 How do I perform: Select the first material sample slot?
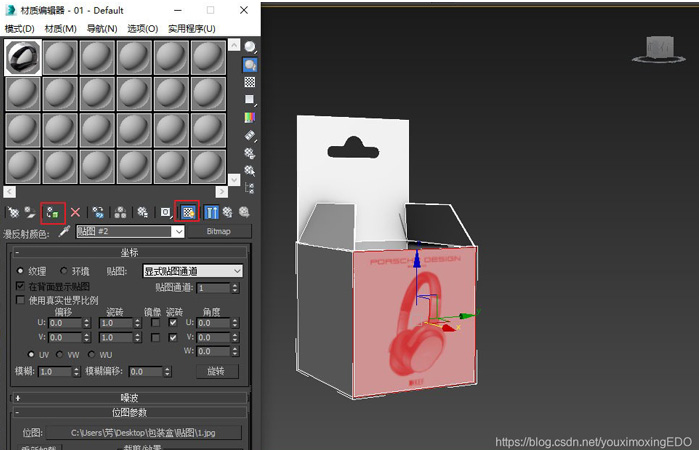23,58
